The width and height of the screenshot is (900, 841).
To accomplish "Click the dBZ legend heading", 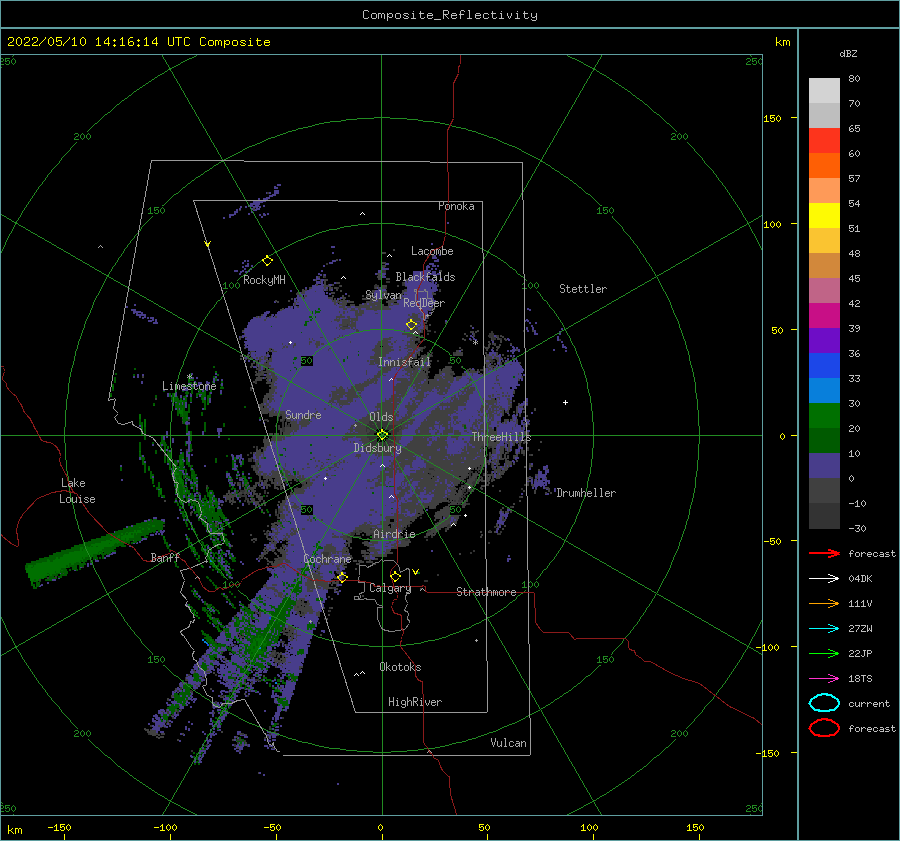I will point(848,54).
